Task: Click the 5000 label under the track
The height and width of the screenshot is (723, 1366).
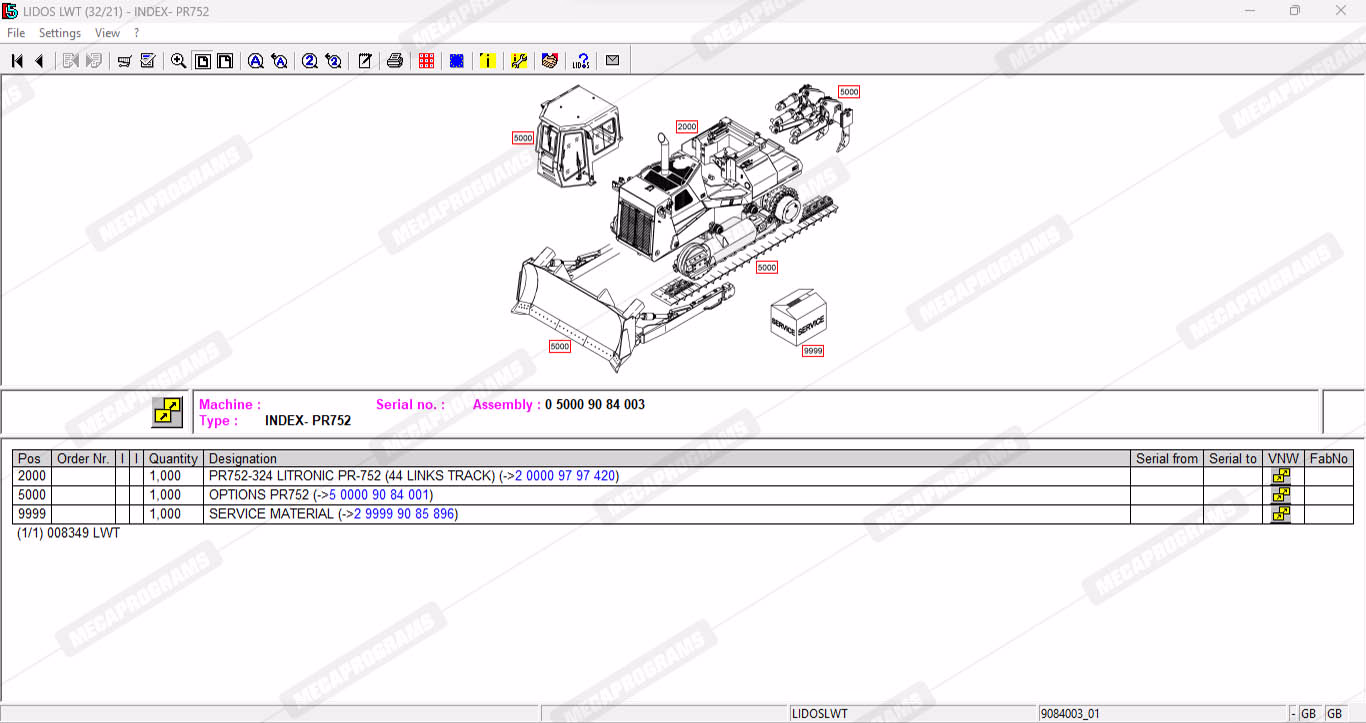Action: (767, 268)
